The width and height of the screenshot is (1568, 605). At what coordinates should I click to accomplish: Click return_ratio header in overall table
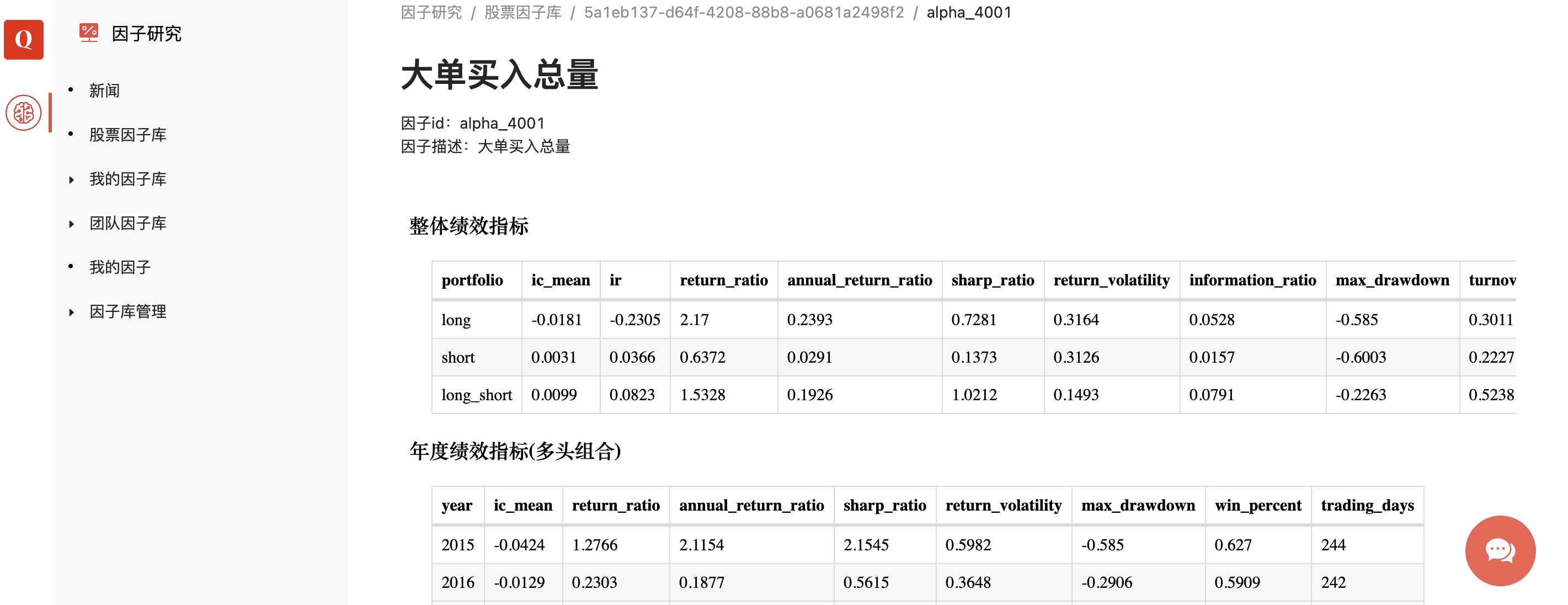click(x=724, y=280)
